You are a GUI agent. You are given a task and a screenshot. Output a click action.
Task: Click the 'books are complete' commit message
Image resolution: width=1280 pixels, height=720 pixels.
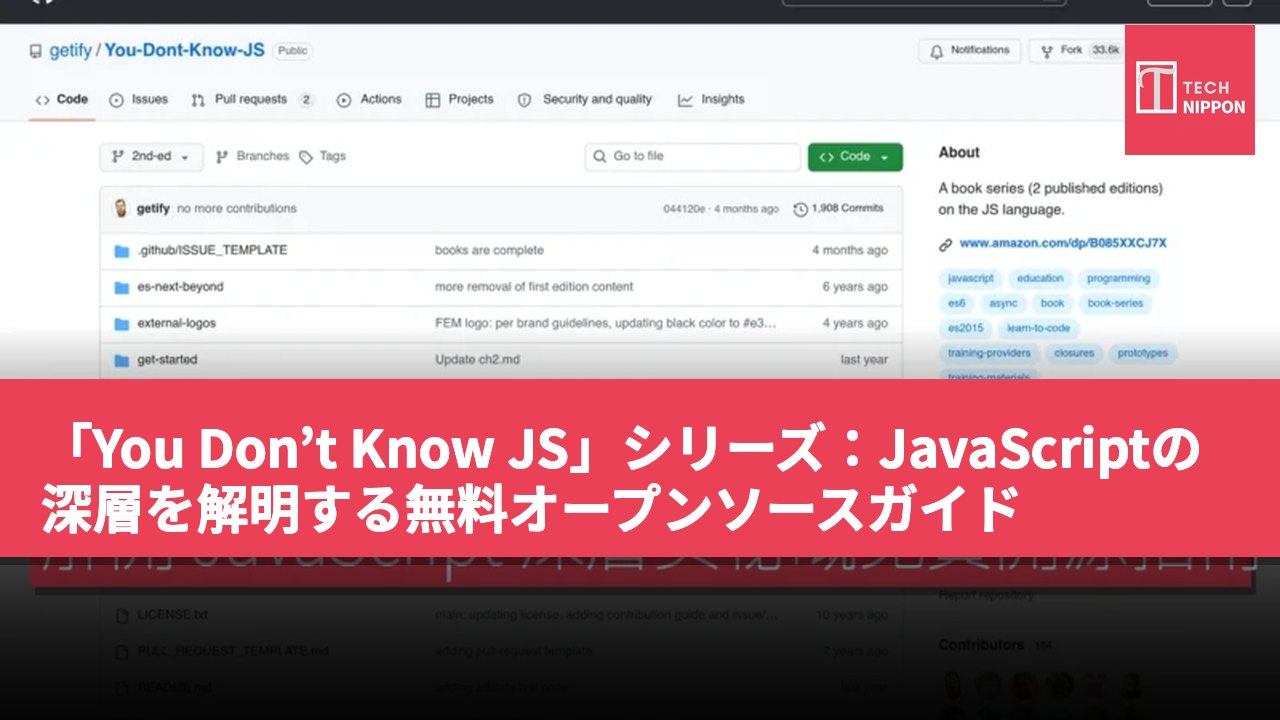[489, 250]
